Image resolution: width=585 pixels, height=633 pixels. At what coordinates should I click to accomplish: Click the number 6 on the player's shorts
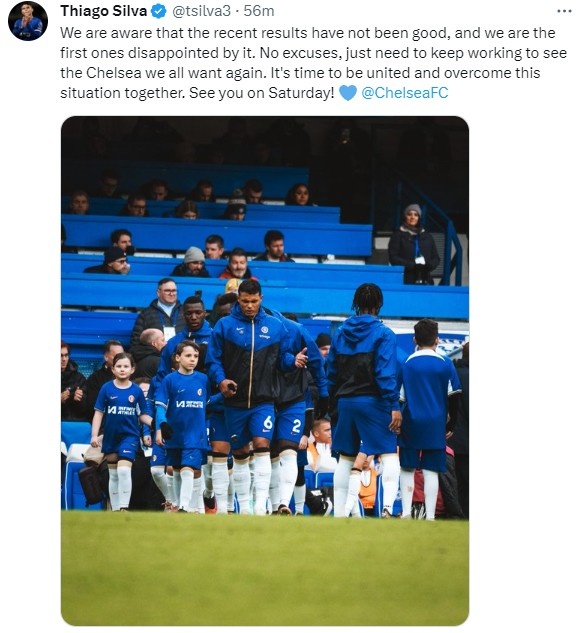(x=268, y=423)
